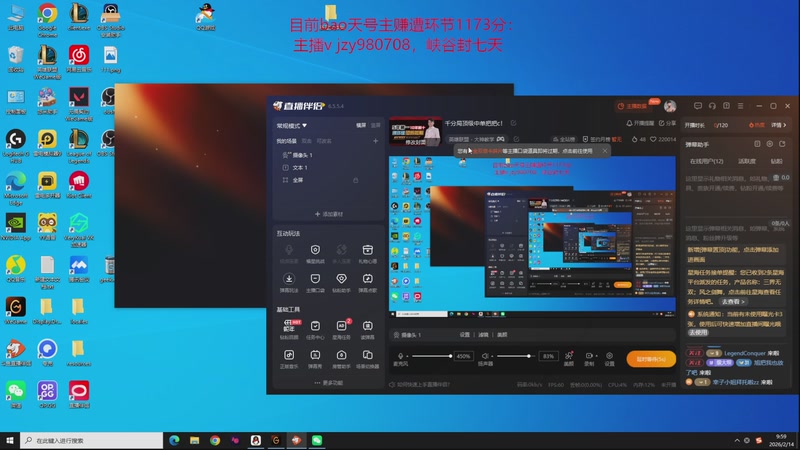Screen dimensions: 800x450
Task: Open speaker device dropdown arrow
Action: [492, 356]
